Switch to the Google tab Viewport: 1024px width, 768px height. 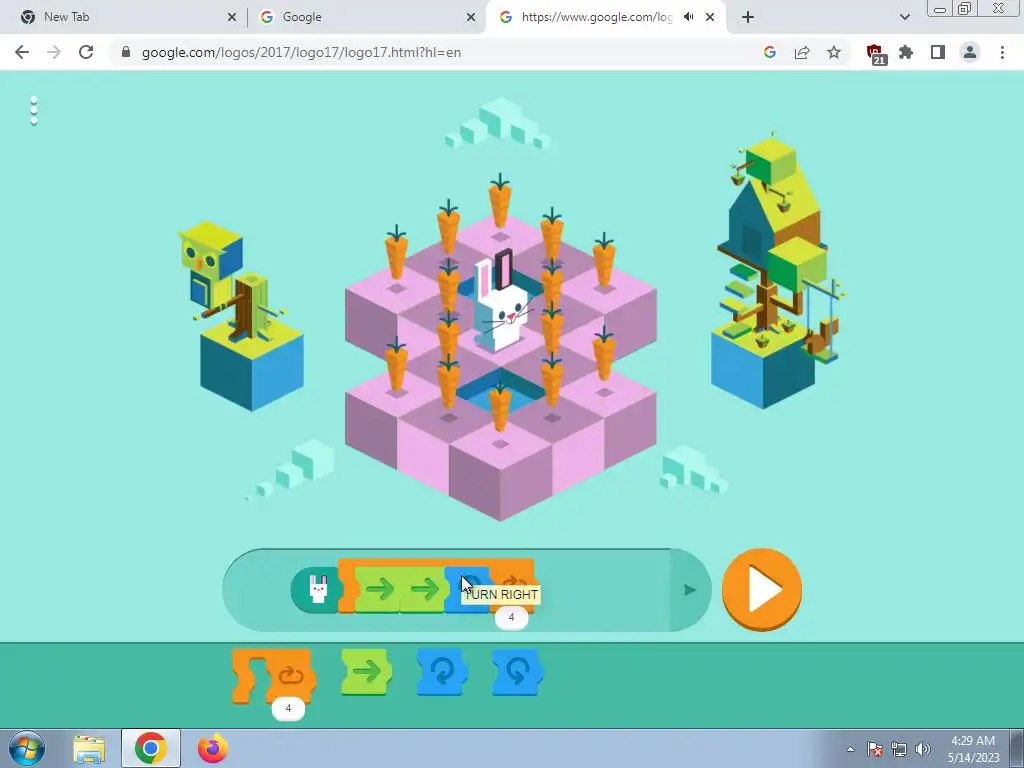[x=366, y=17]
